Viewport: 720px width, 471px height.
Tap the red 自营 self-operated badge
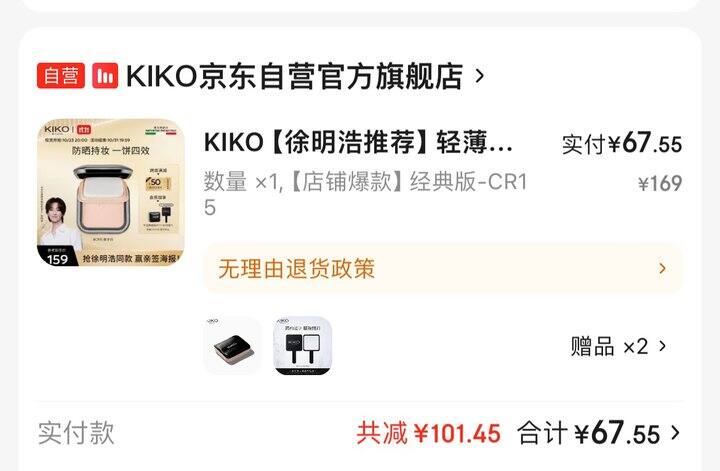click(x=61, y=76)
